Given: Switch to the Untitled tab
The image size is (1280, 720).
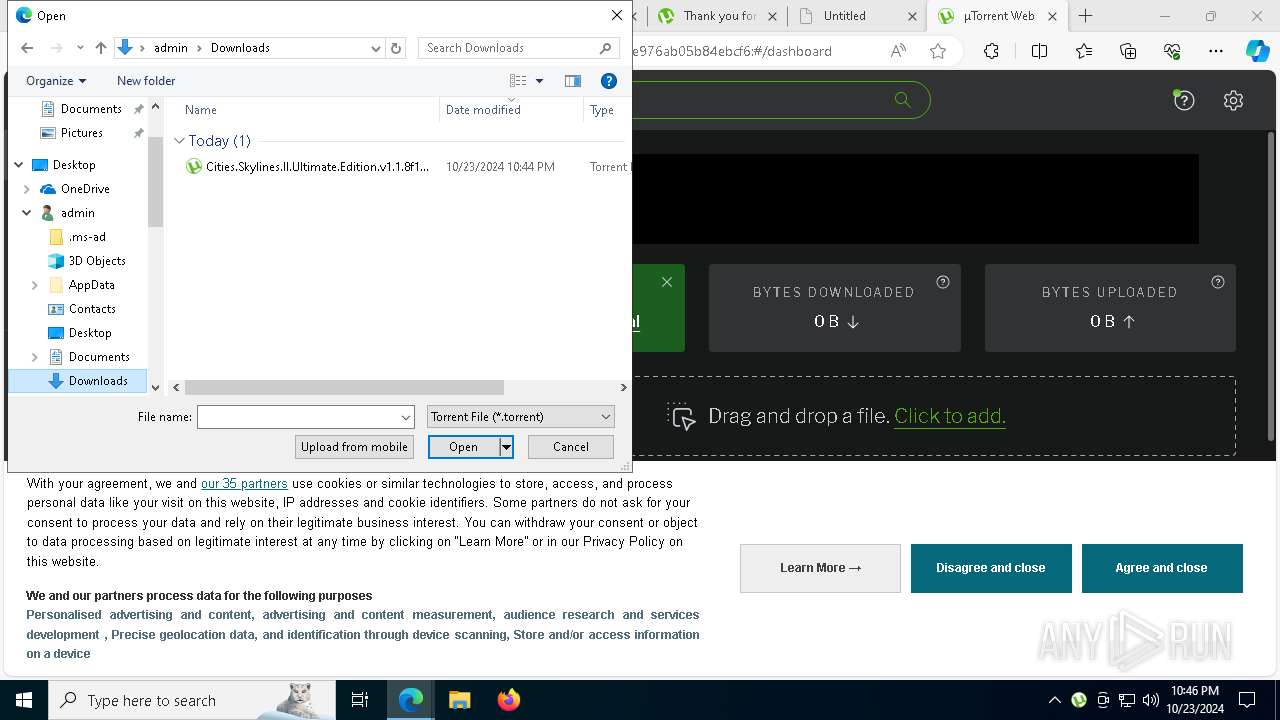Looking at the screenshot, I should (x=845, y=16).
